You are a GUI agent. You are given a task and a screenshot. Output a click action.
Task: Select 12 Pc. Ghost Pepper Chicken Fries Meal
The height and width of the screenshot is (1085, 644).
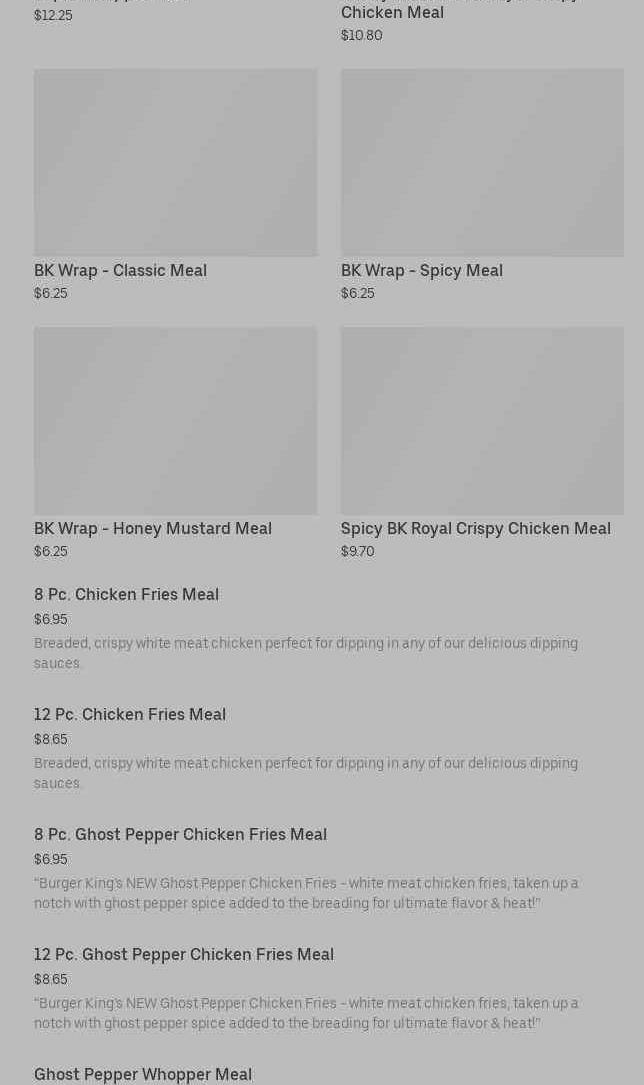tap(184, 955)
